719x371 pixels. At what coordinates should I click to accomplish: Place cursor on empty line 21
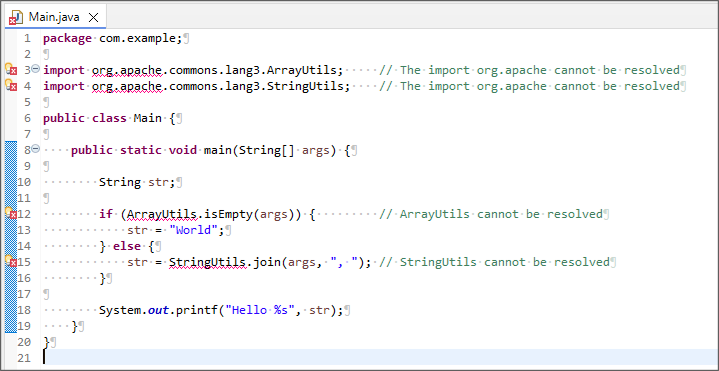pyautogui.click(x=380, y=357)
